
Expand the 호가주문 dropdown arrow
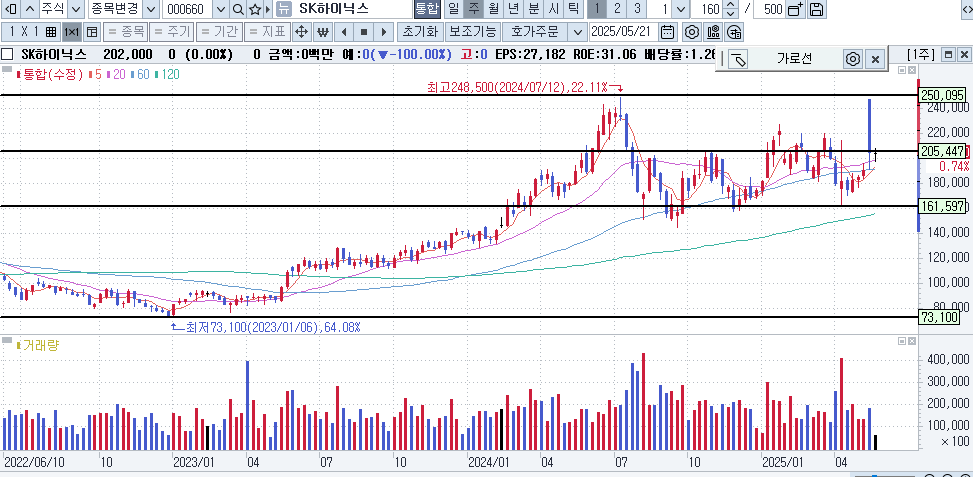click(578, 32)
